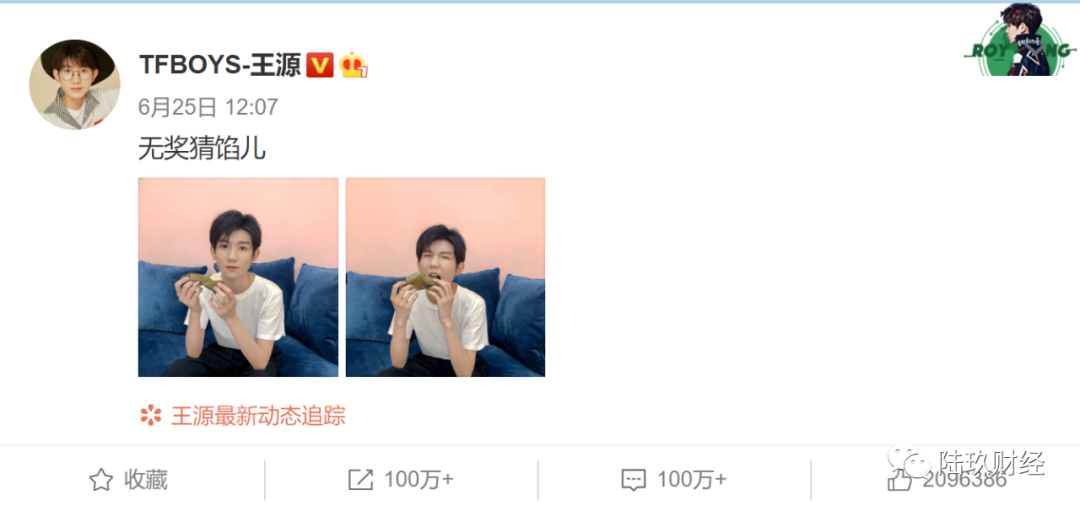Open reposts via first 100万+ count
The width and height of the screenshot is (1080, 511).
pos(419,480)
